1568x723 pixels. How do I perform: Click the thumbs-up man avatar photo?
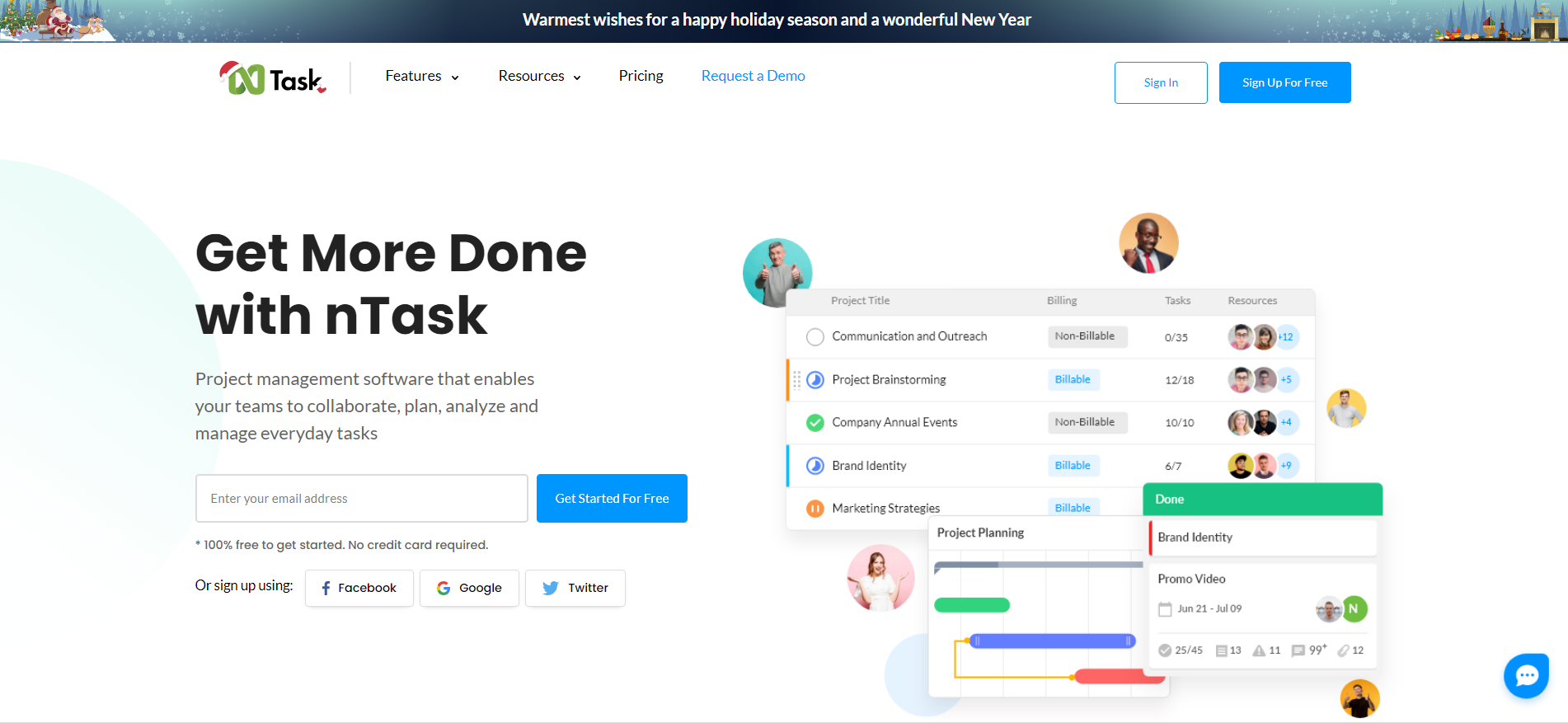tap(777, 272)
